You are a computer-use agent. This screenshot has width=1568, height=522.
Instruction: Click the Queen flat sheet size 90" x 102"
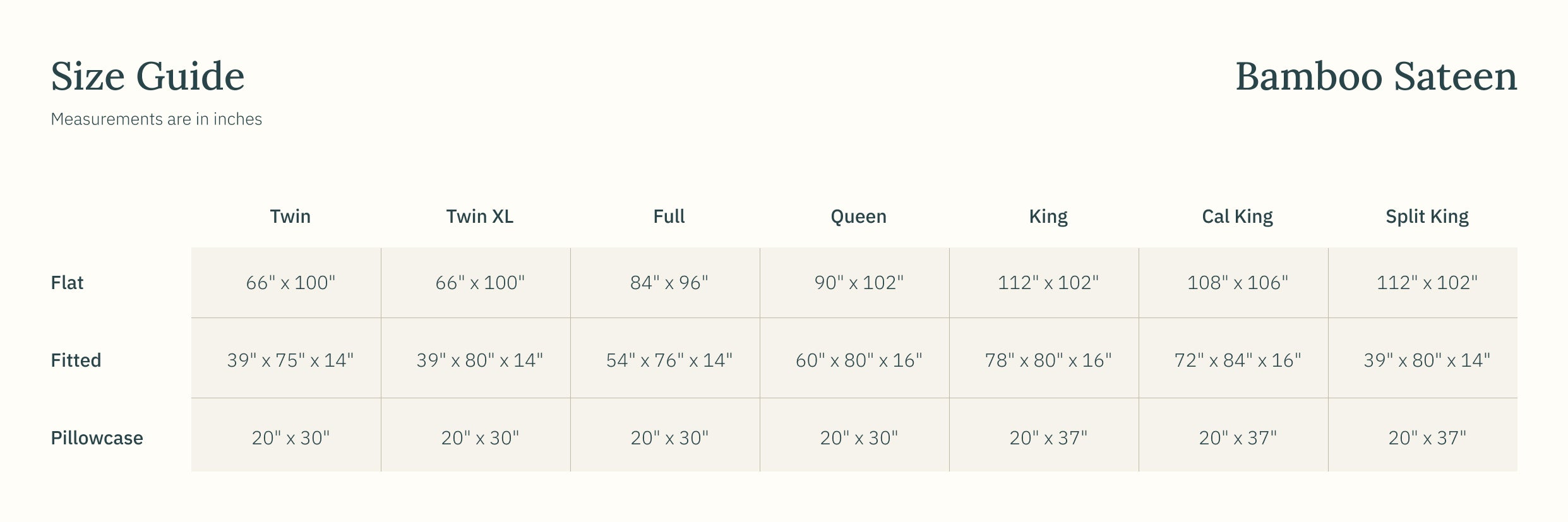tap(858, 283)
